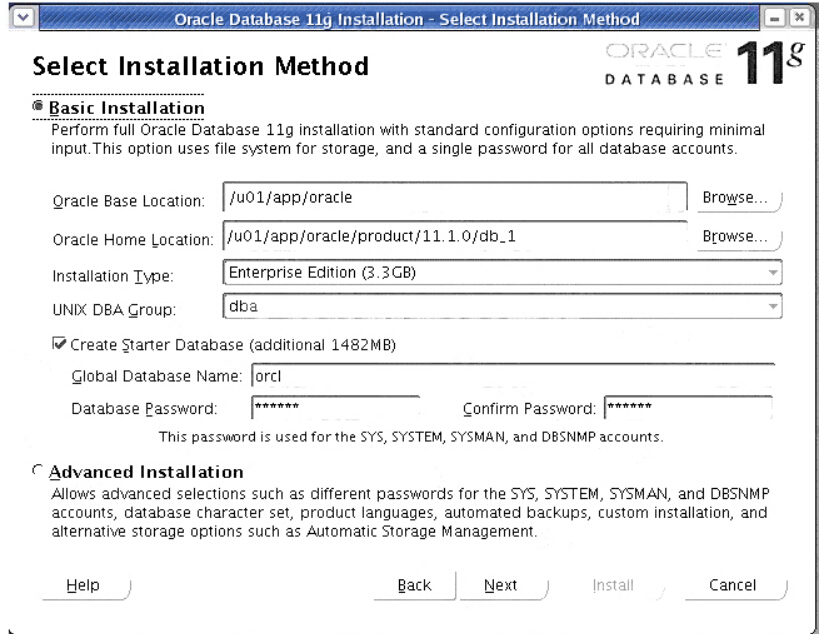821x634 pixels.
Task: Close the installer window
Action: [800, 18]
